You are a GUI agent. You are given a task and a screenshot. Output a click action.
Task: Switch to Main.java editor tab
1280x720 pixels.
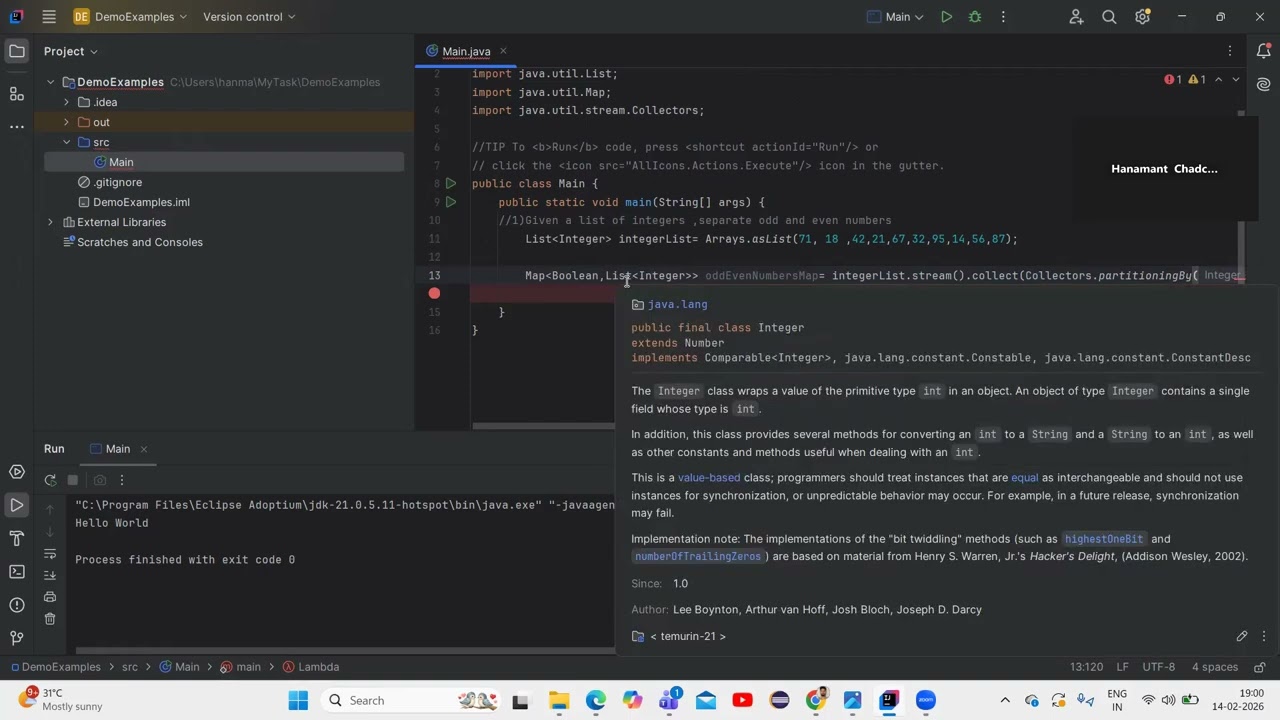point(466,51)
